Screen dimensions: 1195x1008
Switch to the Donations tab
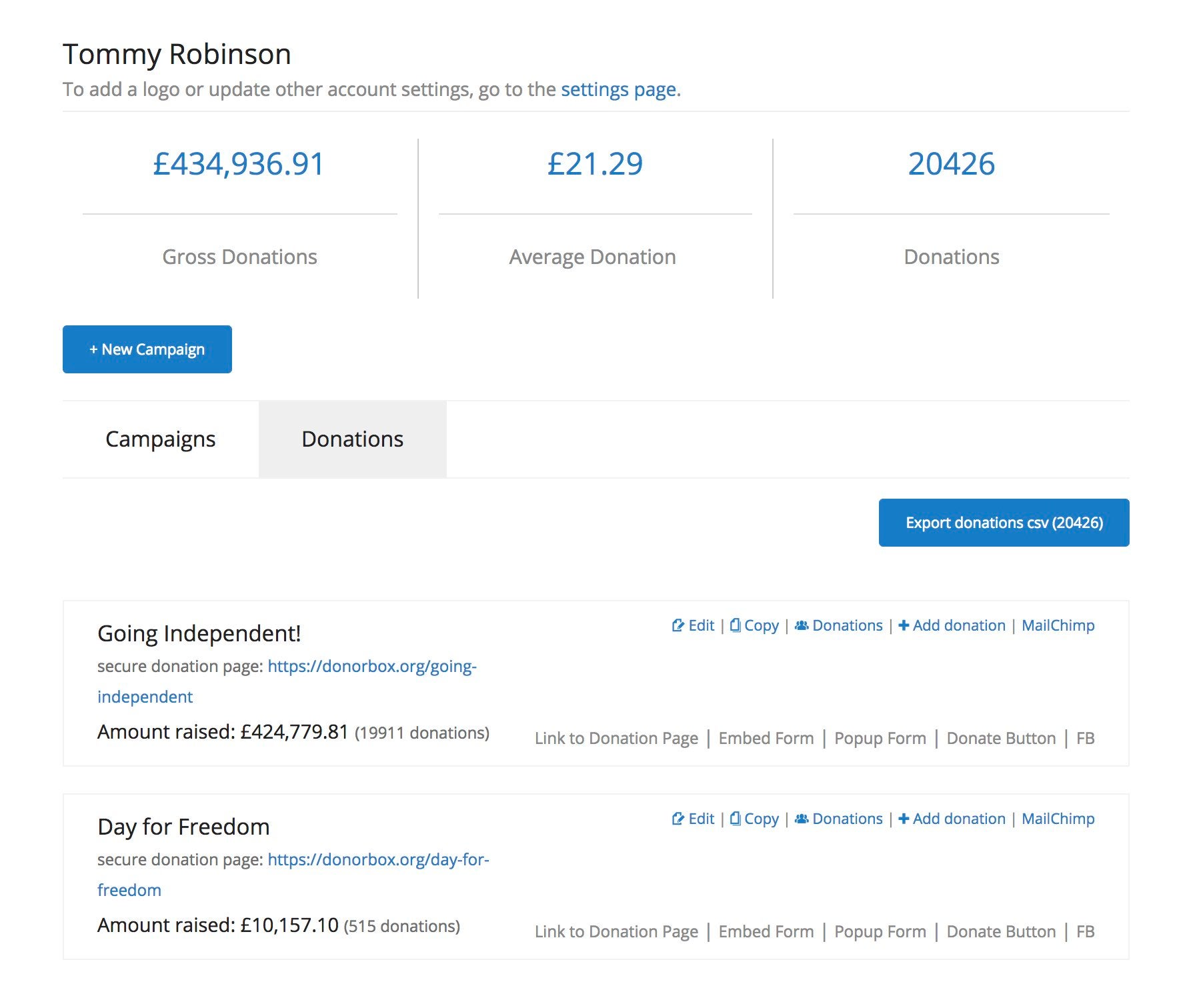(352, 439)
